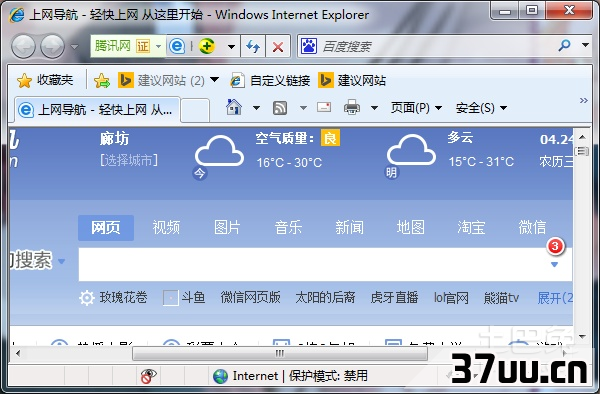
Task: Select the 网页 search tab
Action: (106, 228)
